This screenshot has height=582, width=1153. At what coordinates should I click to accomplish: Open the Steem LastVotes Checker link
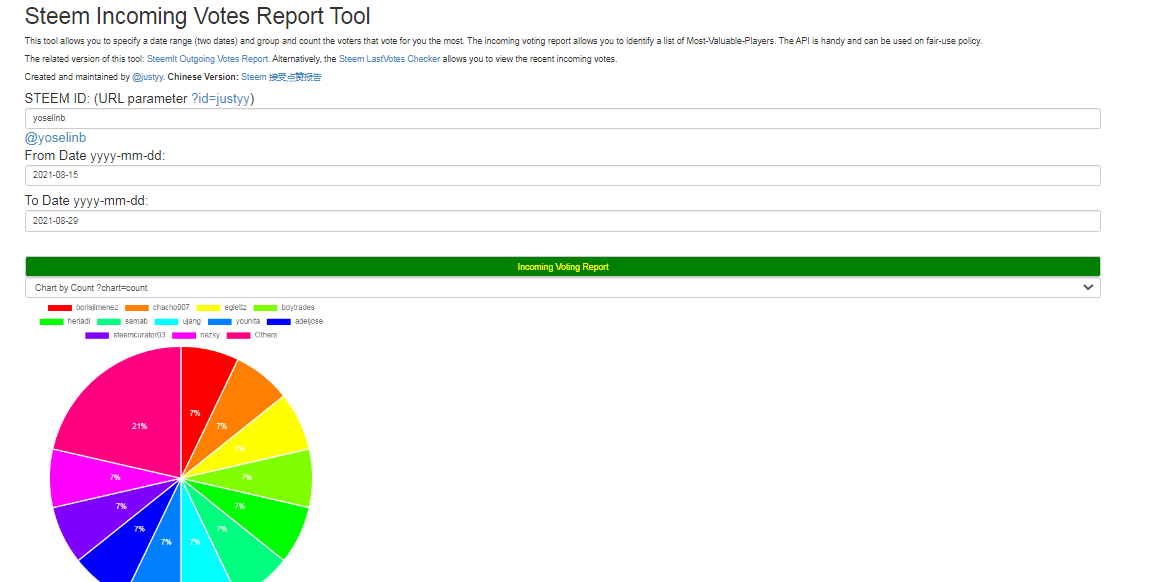pos(389,59)
